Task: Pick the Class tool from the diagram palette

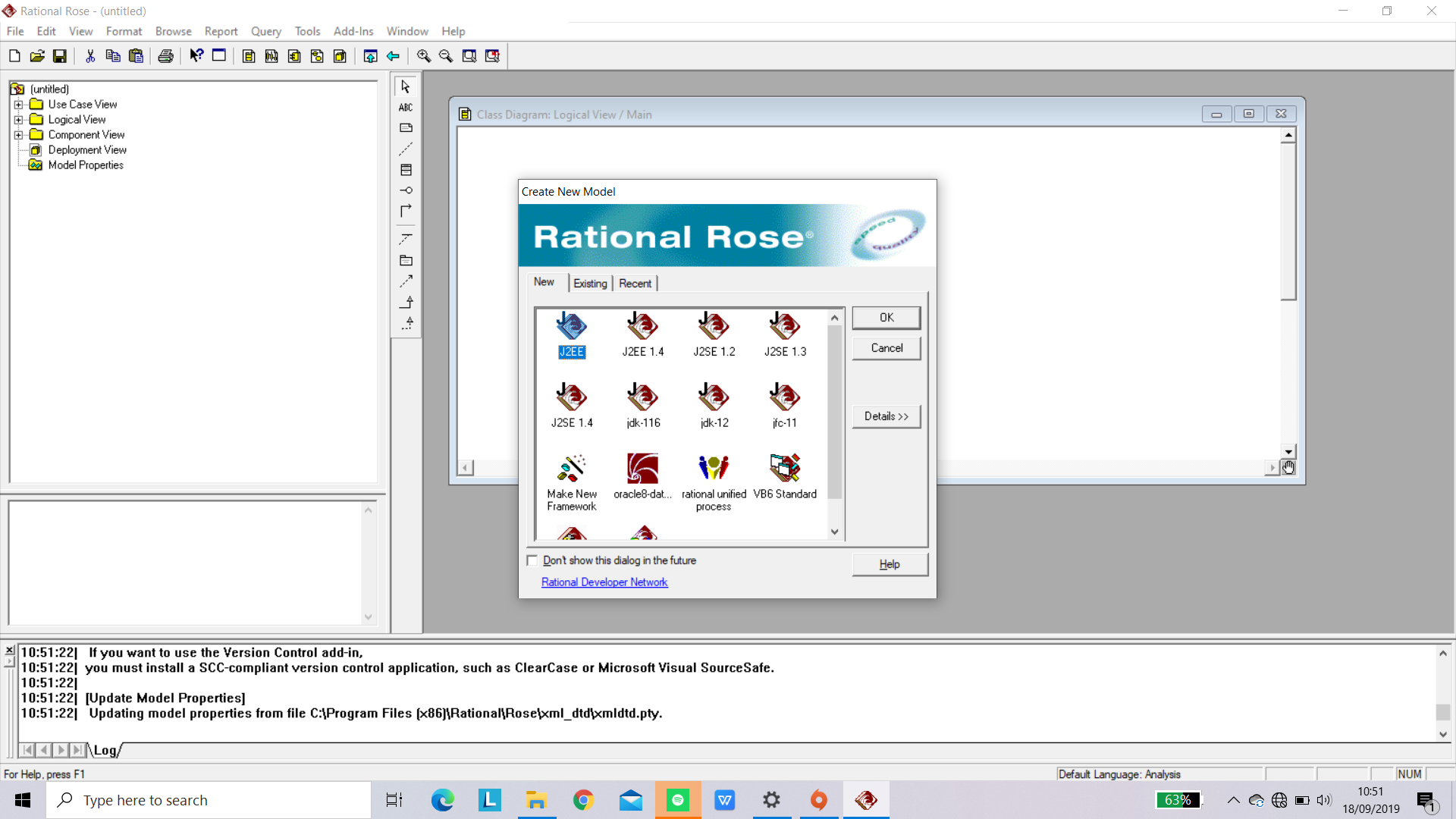Action: pos(406,170)
